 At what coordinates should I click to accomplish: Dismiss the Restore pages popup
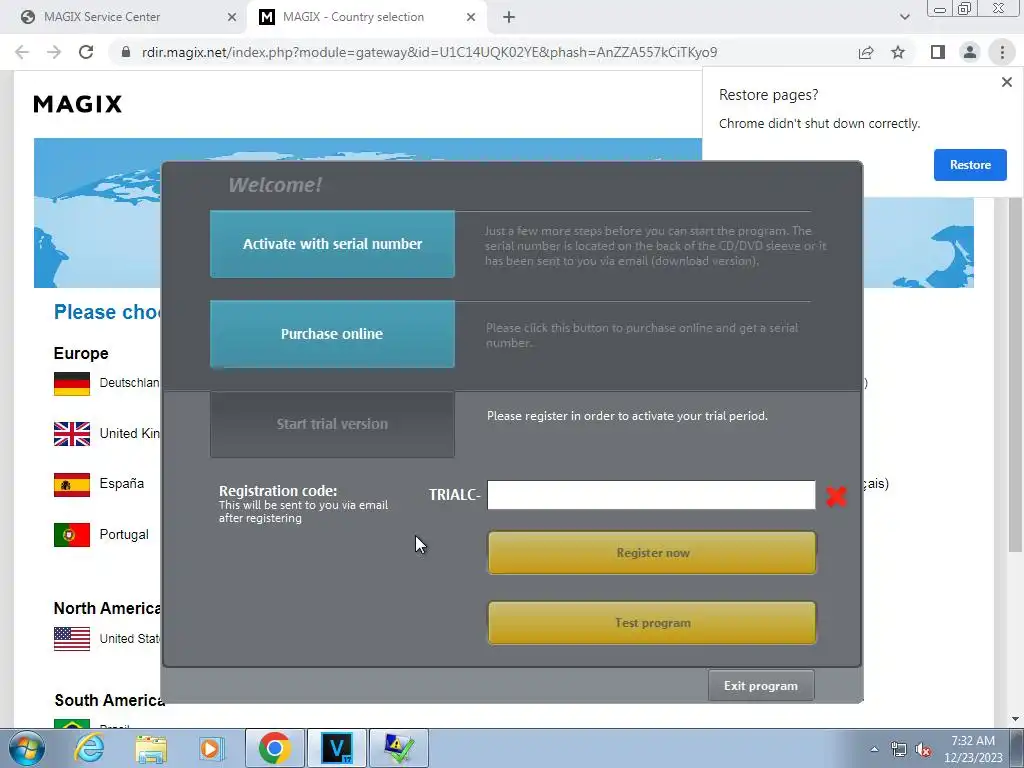(x=1006, y=82)
